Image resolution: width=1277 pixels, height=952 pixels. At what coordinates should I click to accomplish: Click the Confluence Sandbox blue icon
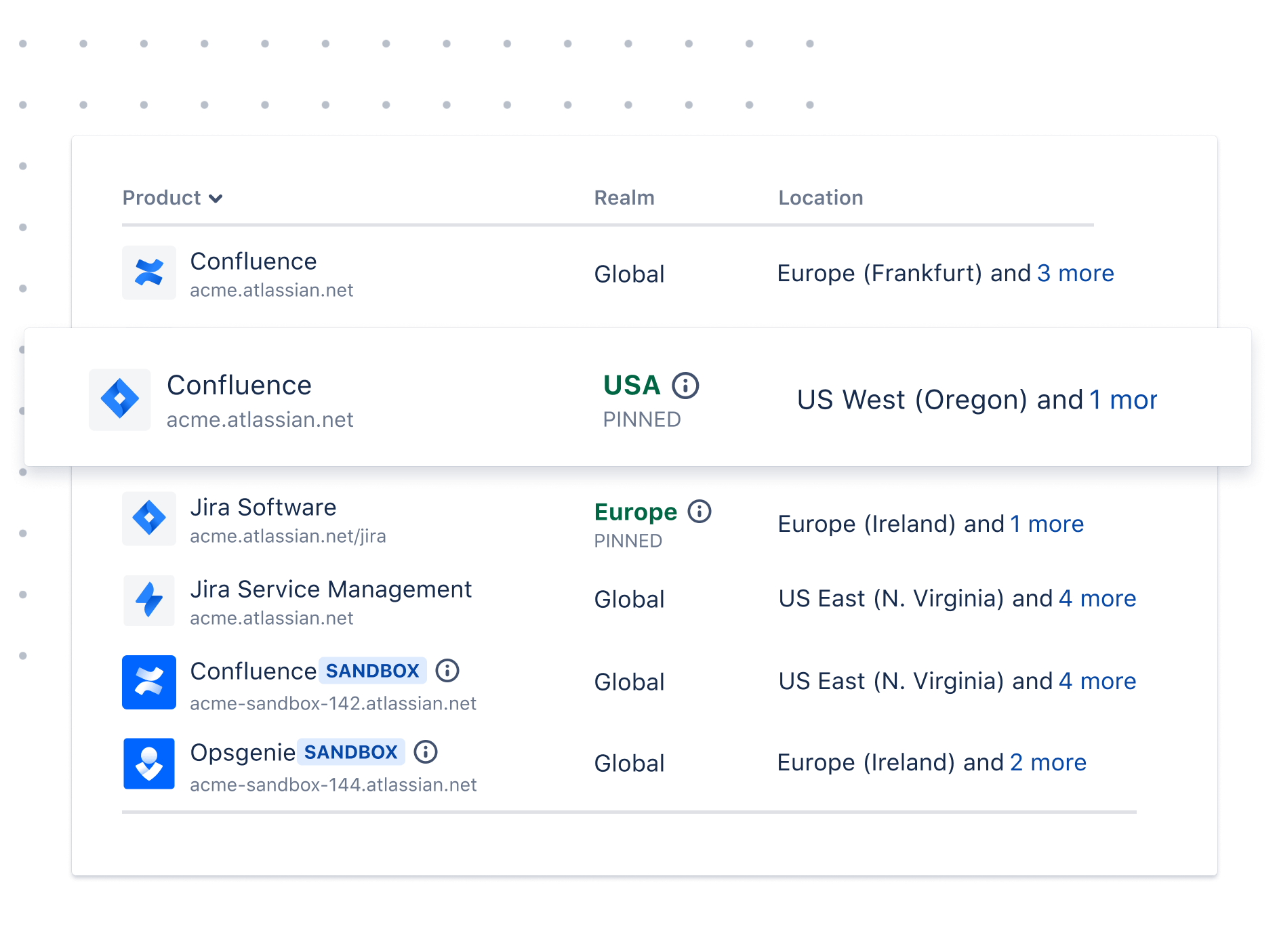coord(148,682)
